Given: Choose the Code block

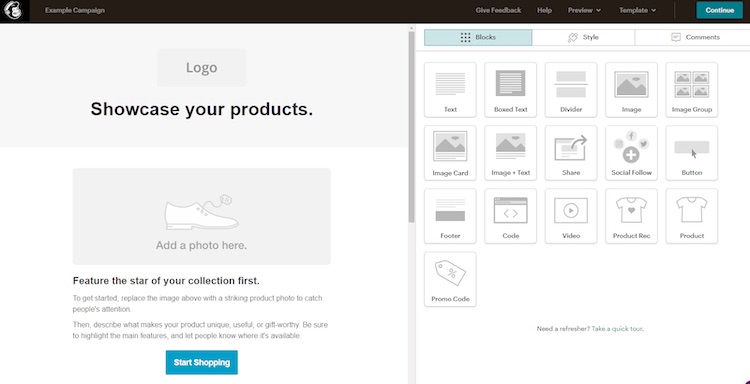Looking at the screenshot, I should pyautogui.click(x=510, y=216).
